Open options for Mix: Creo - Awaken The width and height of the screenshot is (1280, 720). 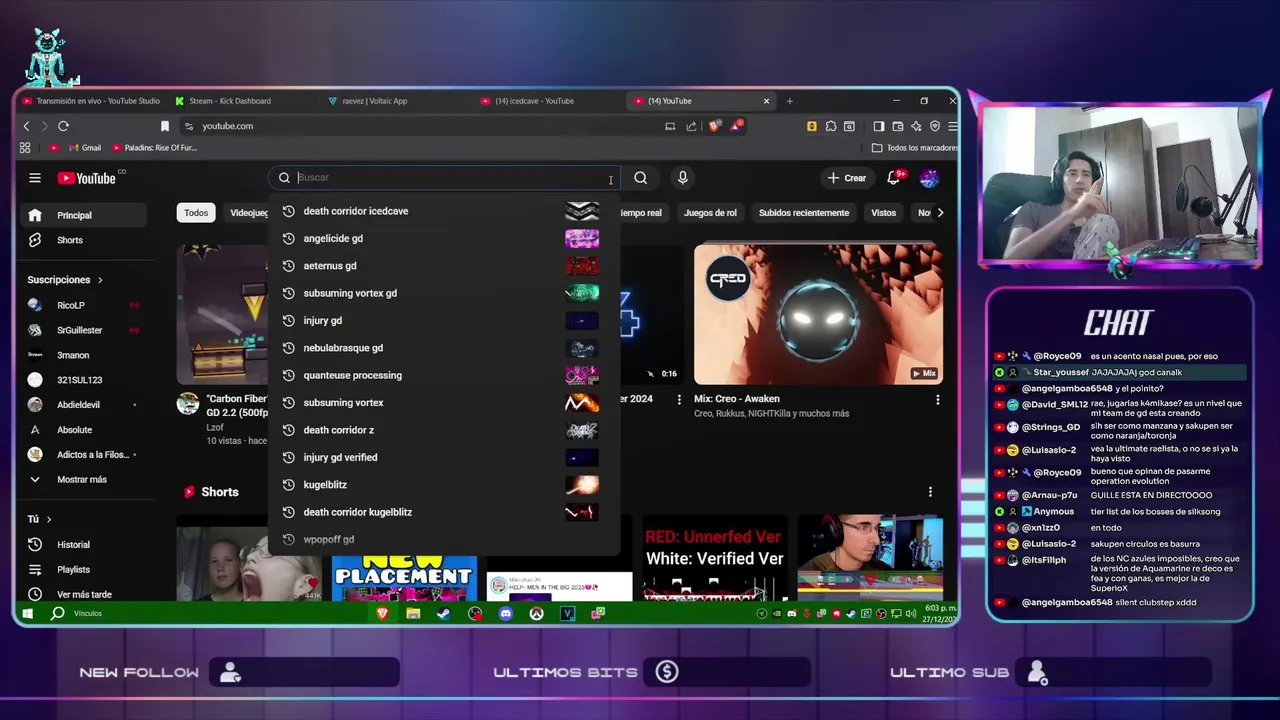937,400
